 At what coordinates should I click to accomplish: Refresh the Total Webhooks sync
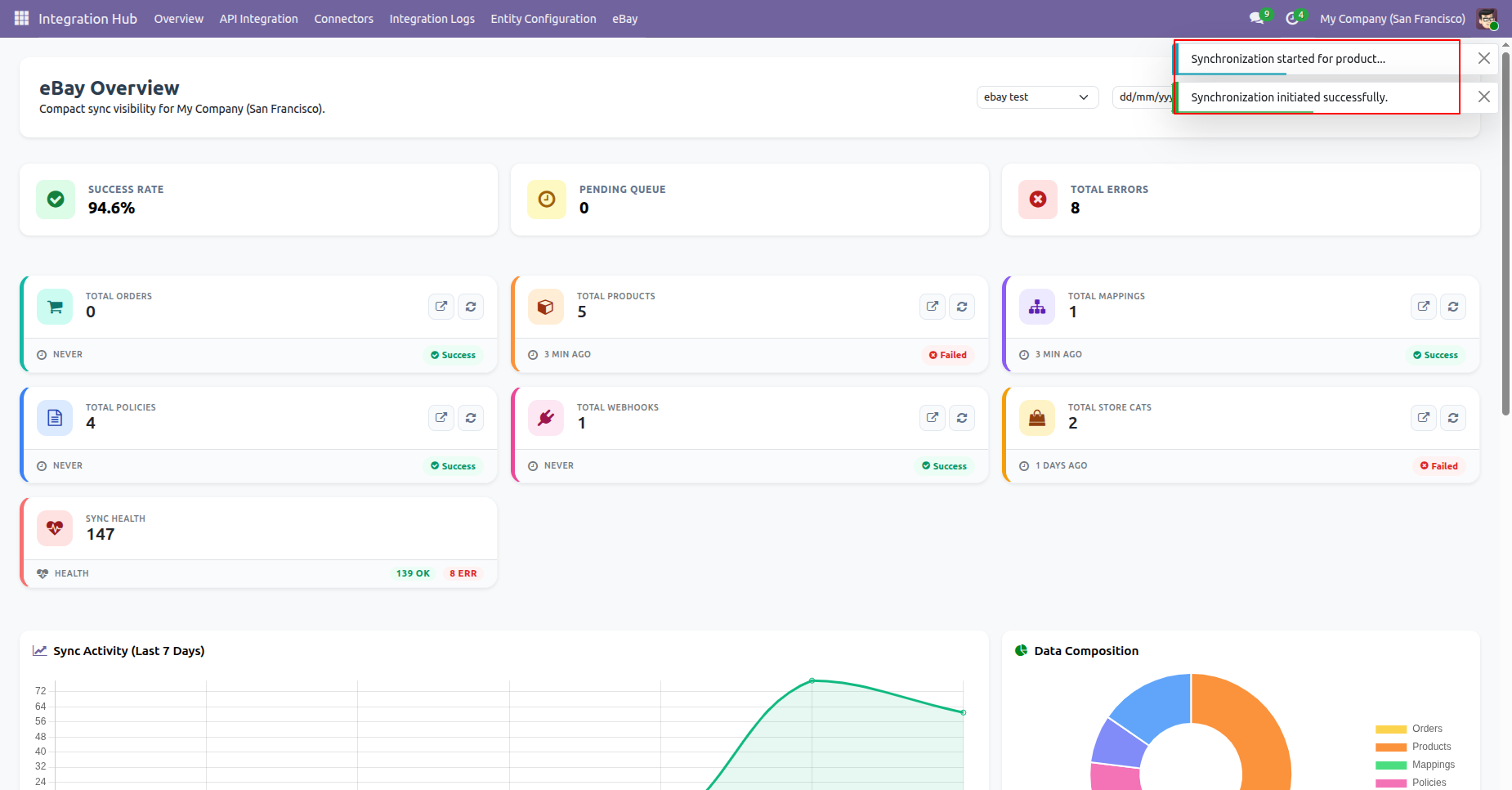tap(962, 418)
